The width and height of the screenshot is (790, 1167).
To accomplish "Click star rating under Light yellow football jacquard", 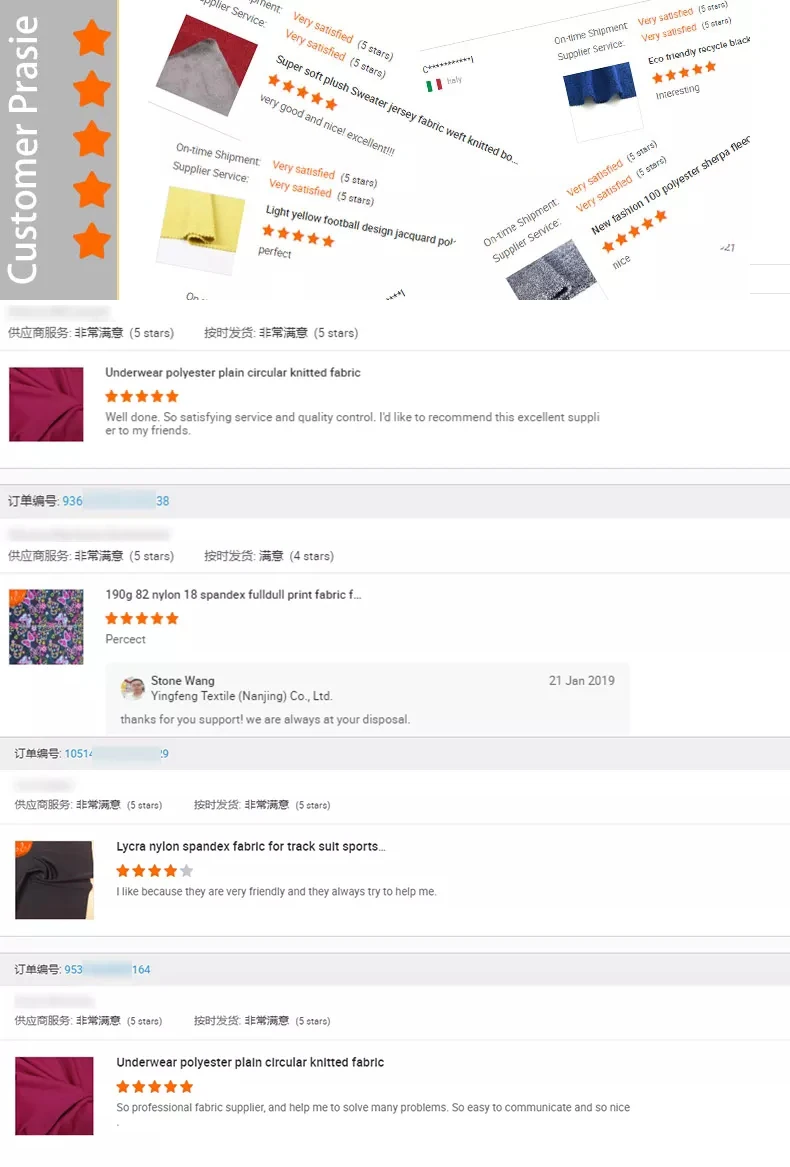I will point(298,236).
